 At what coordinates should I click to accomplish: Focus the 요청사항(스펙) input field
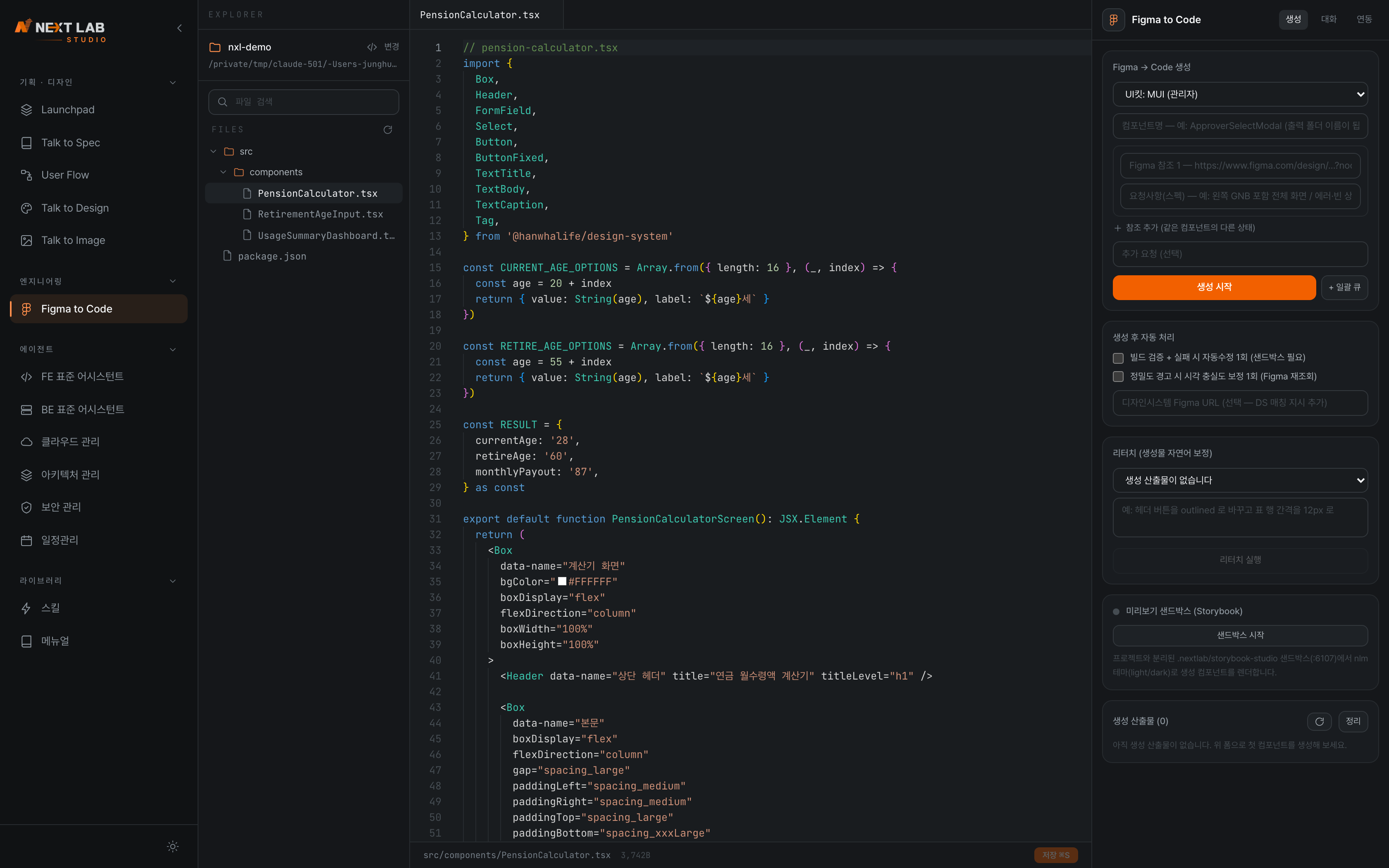point(1240,196)
